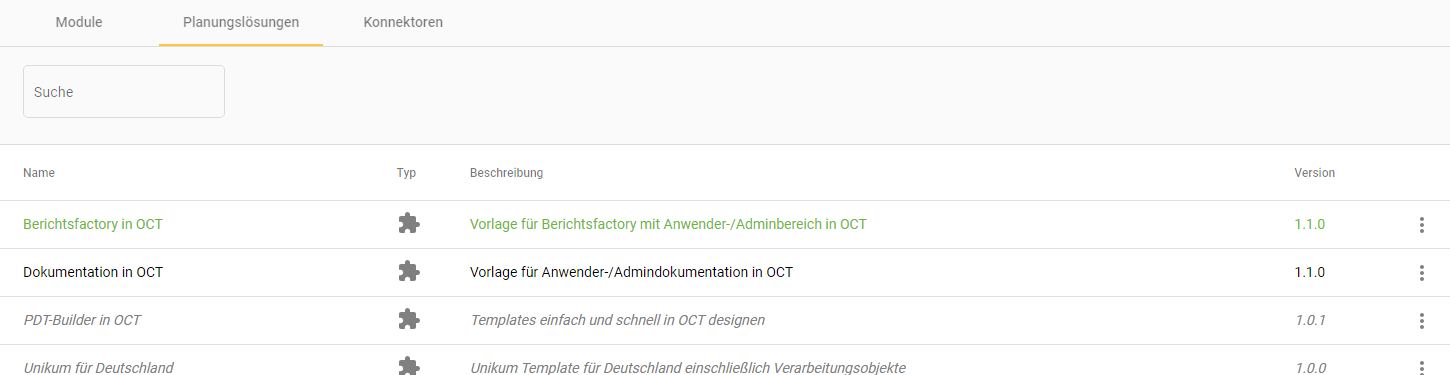This screenshot has width=1450, height=375.
Task: Open three-dot menu for Dokumentation row
Action: tap(1421, 273)
